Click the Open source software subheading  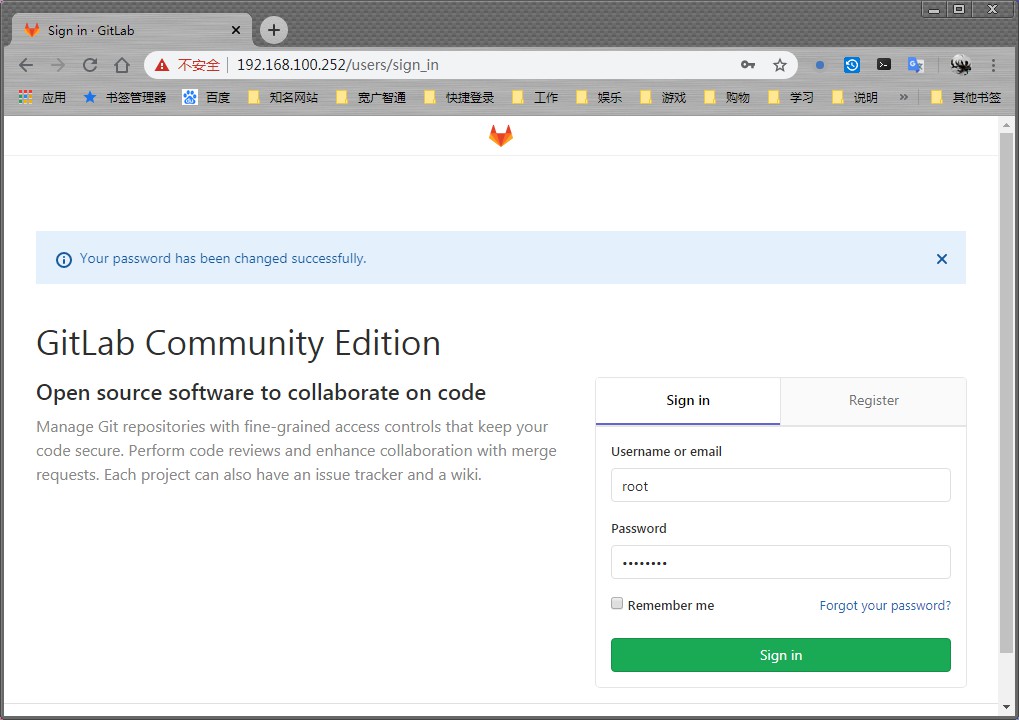click(x=261, y=392)
